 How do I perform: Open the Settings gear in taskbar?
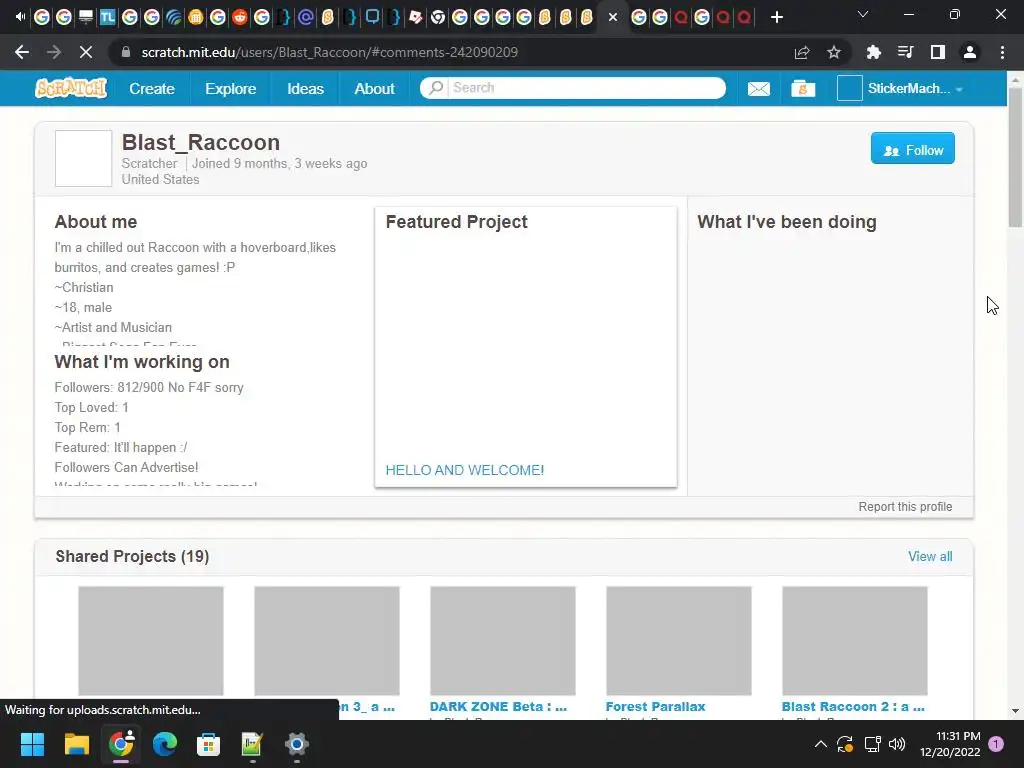pos(296,744)
